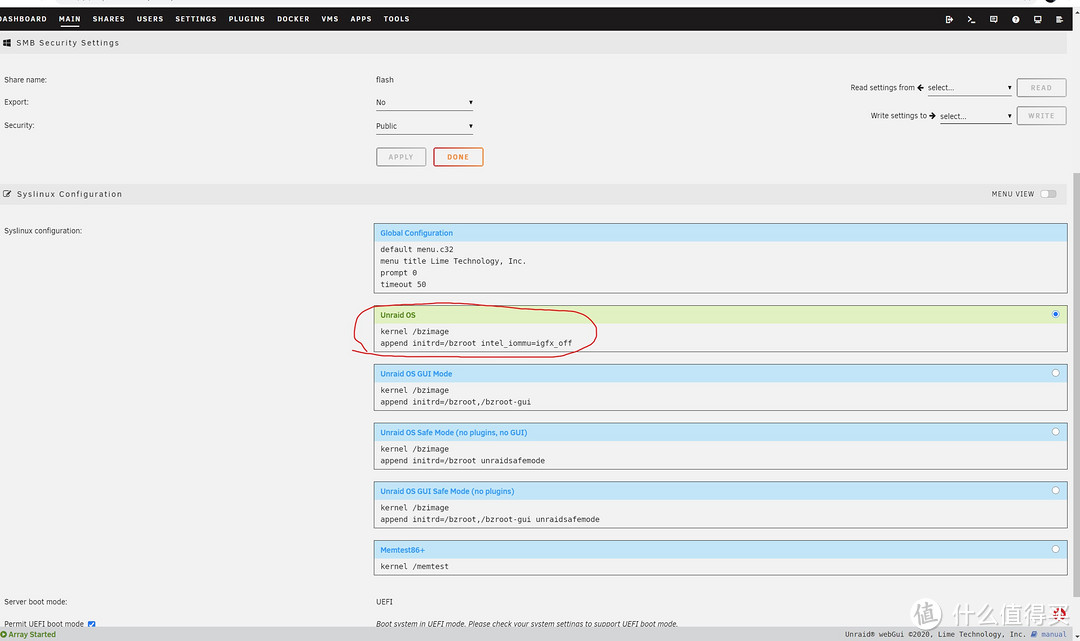This screenshot has height=641, width=1080.
Task: Click the Memtest86+ header label
Action: 402,550
